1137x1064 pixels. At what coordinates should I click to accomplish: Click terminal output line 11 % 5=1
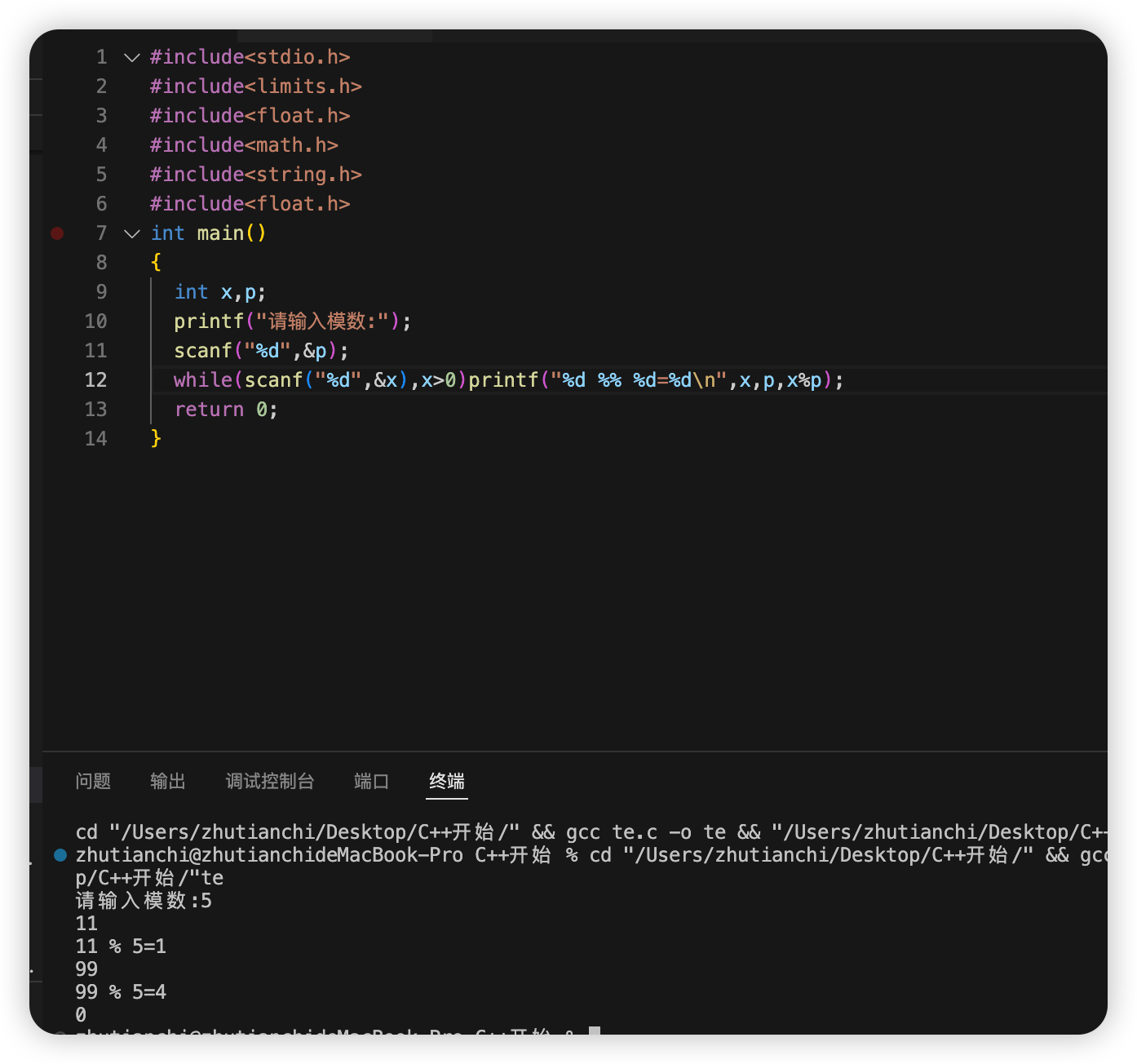(x=121, y=947)
